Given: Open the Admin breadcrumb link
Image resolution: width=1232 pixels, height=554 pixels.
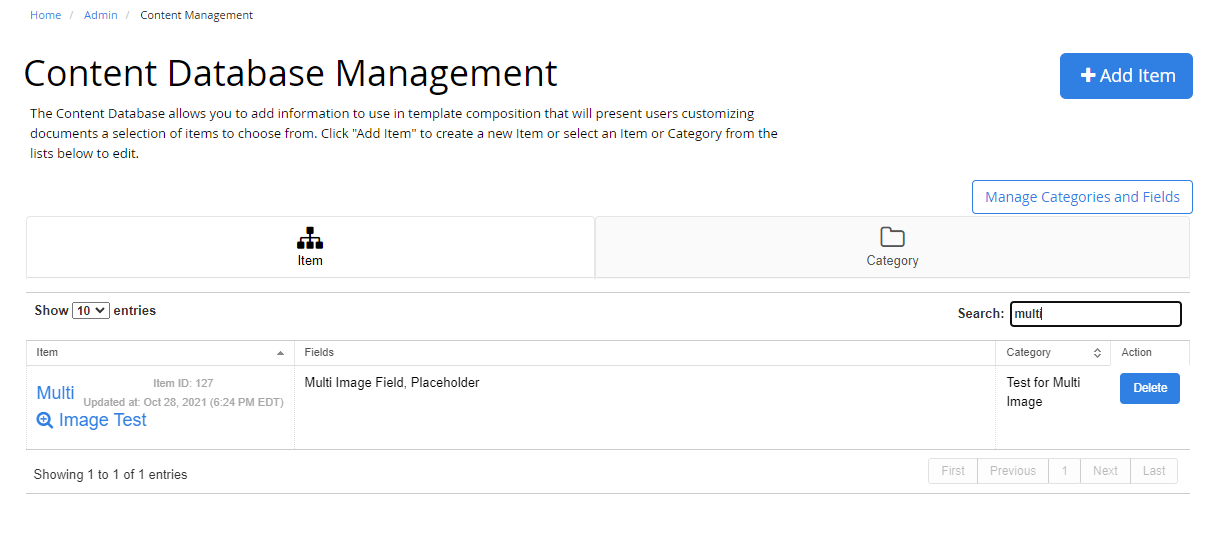Looking at the screenshot, I should (x=101, y=15).
